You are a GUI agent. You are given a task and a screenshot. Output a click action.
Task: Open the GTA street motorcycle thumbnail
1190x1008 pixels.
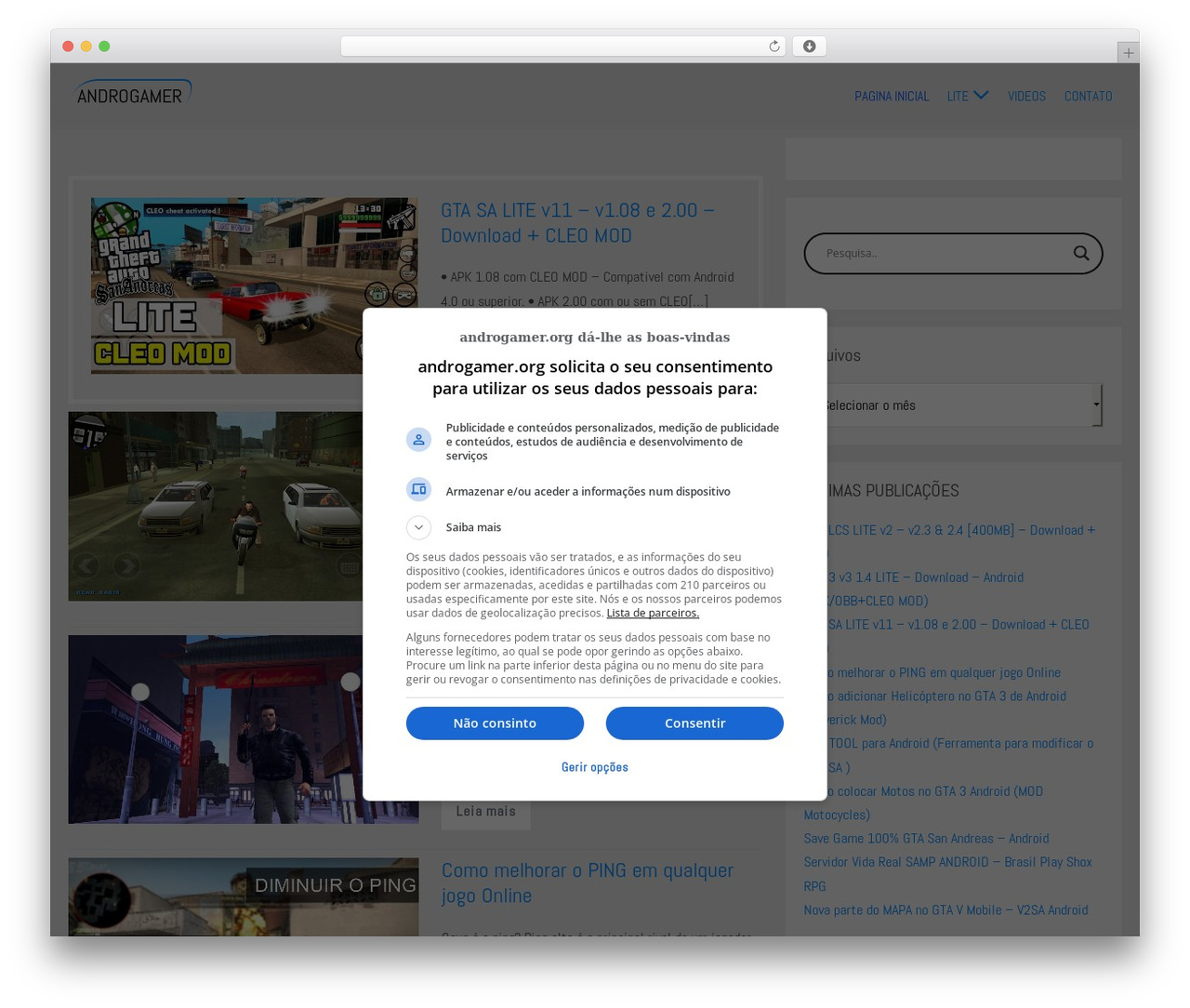pos(216,506)
